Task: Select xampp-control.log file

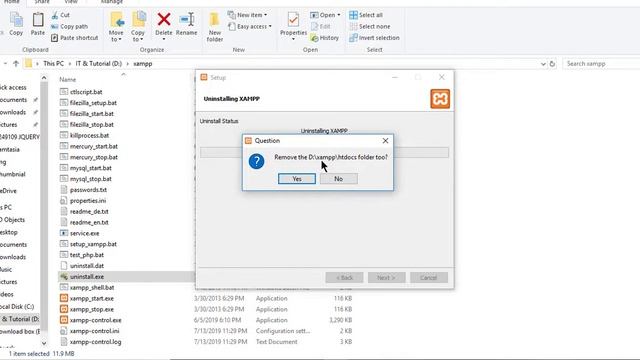Action: (x=95, y=342)
